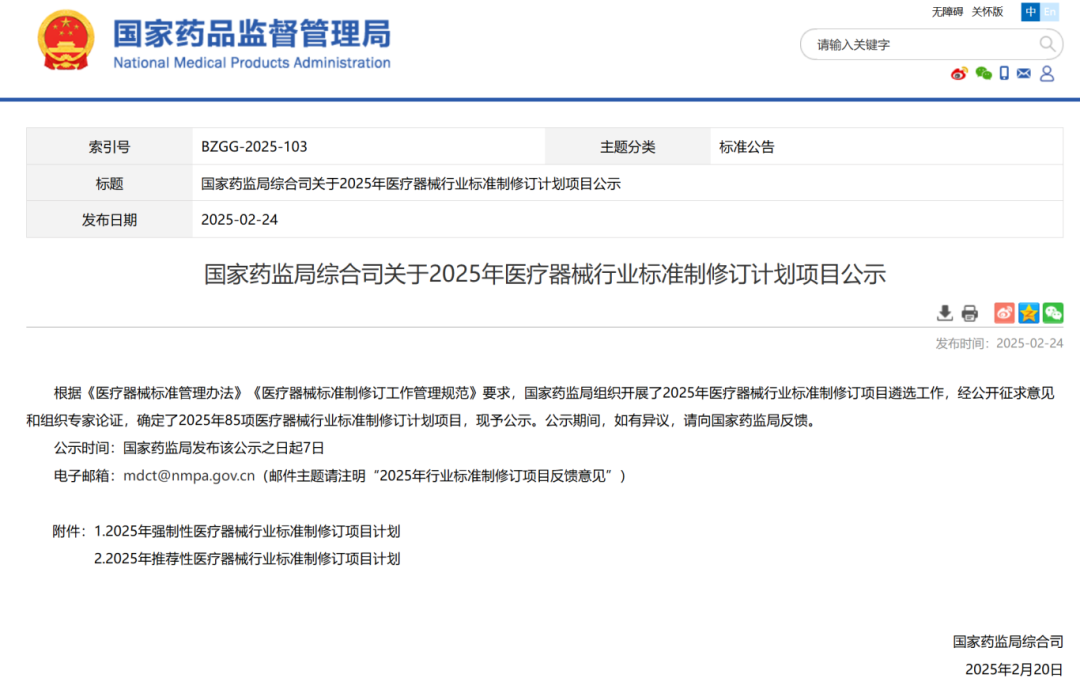
Task: Share article via green WeChat button
Action: tap(1052, 313)
